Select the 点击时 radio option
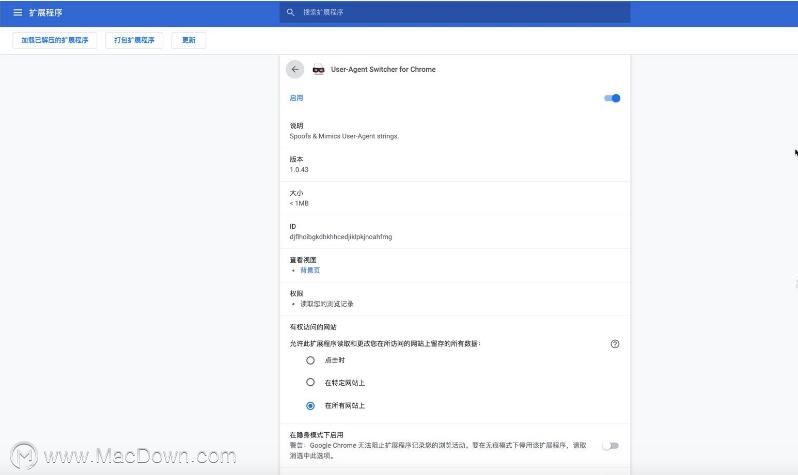 (x=310, y=360)
